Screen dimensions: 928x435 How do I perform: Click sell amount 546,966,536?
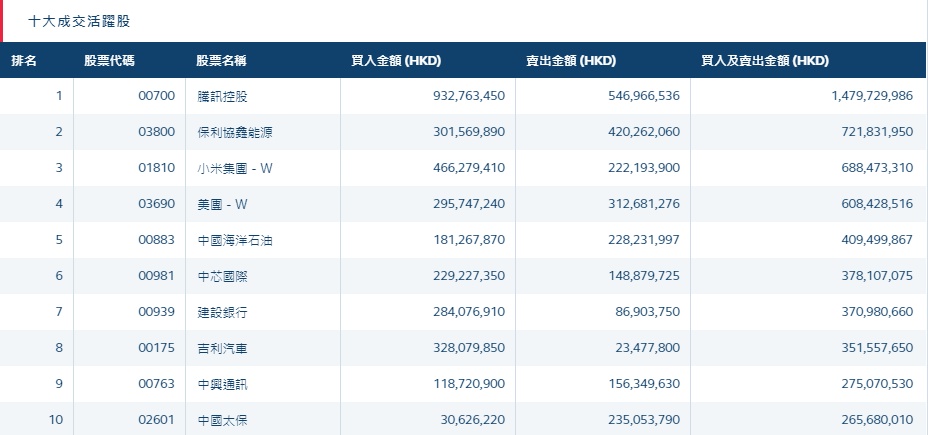coord(644,96)
